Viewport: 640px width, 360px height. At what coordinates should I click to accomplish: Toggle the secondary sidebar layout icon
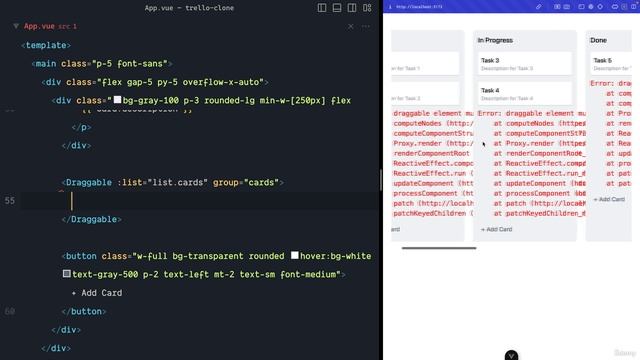352,8
